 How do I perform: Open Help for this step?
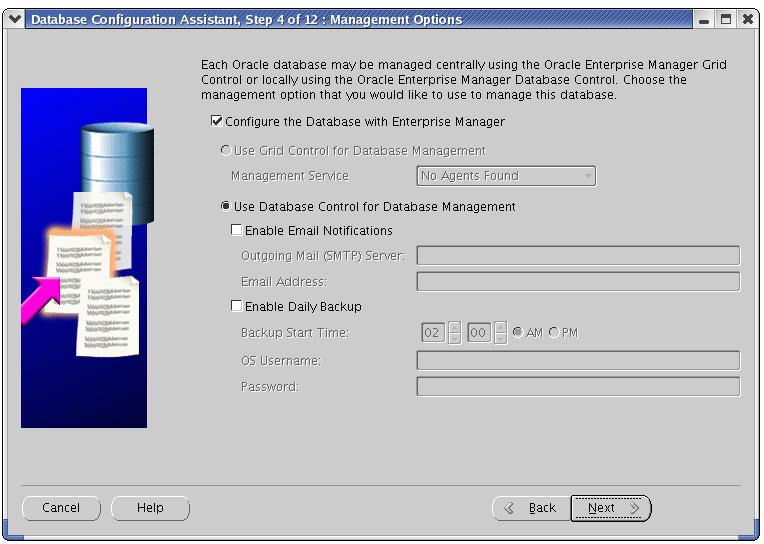tap(150, 508)
